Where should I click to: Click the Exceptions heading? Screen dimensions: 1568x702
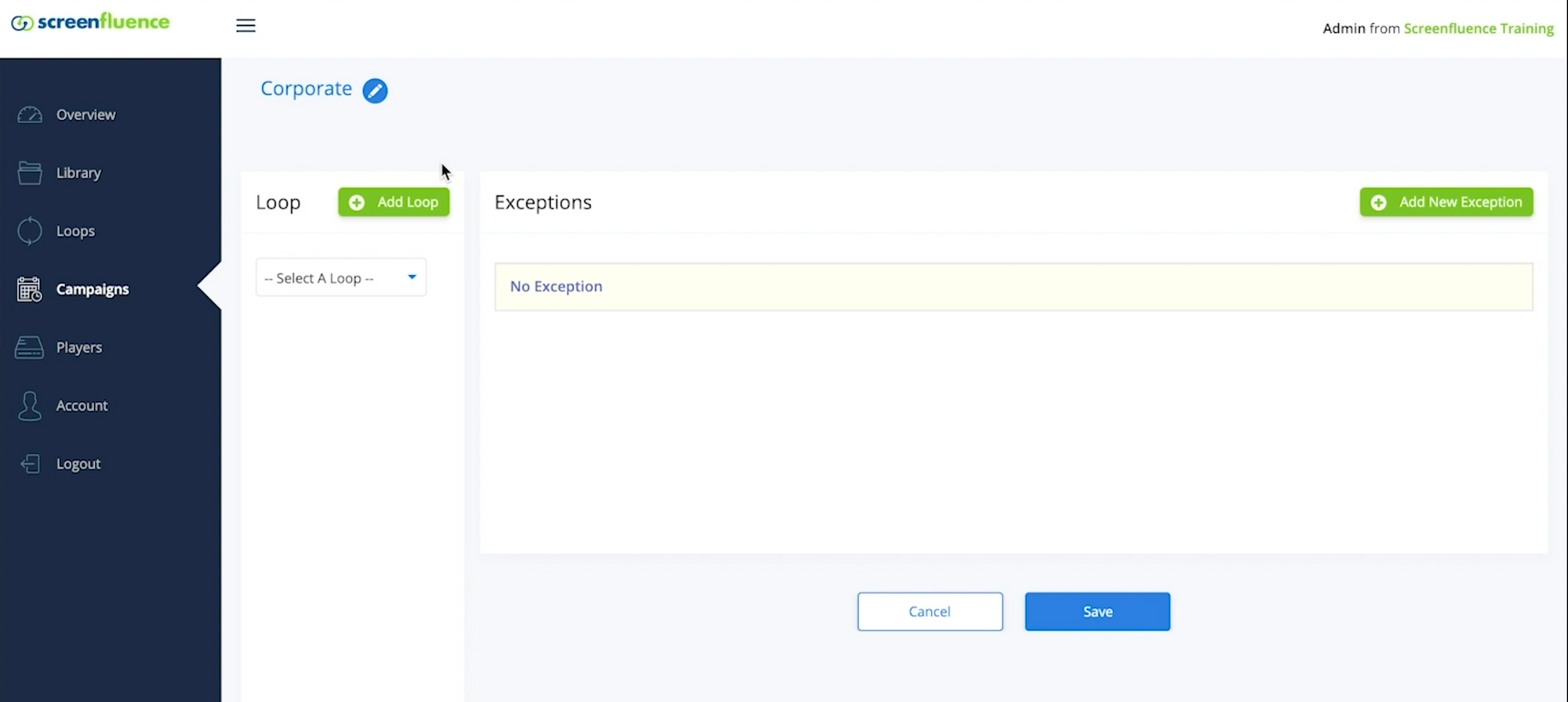coord(543,202)
